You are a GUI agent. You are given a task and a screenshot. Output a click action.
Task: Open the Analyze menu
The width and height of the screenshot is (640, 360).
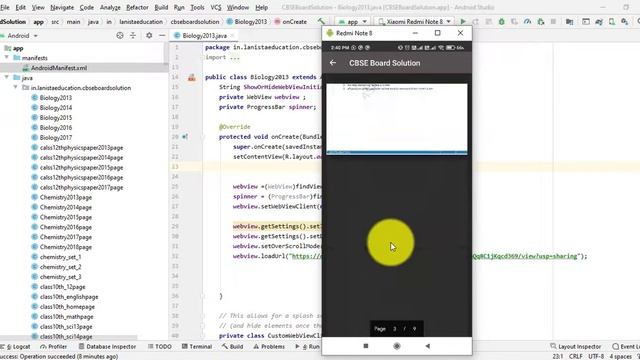(x=110, y=7)
